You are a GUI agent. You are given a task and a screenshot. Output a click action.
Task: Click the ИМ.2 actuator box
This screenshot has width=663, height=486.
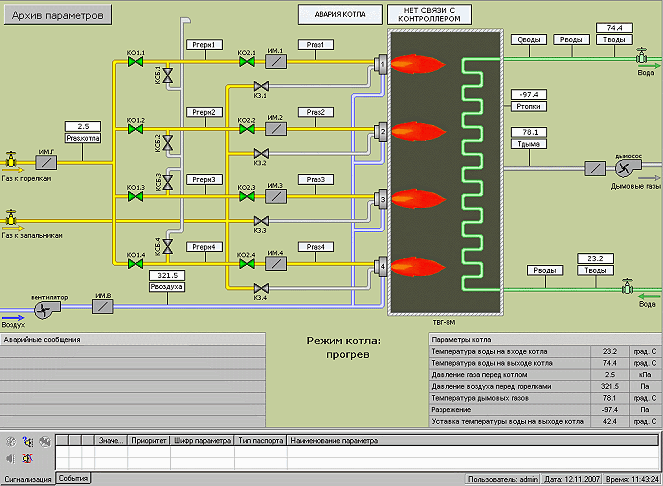[x=275, y=130]
